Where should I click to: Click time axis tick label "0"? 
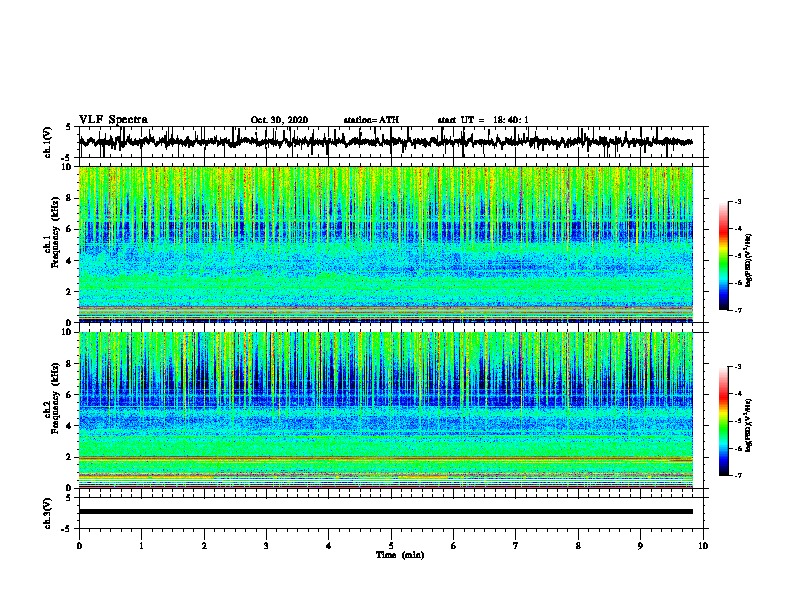click(79, 546)
